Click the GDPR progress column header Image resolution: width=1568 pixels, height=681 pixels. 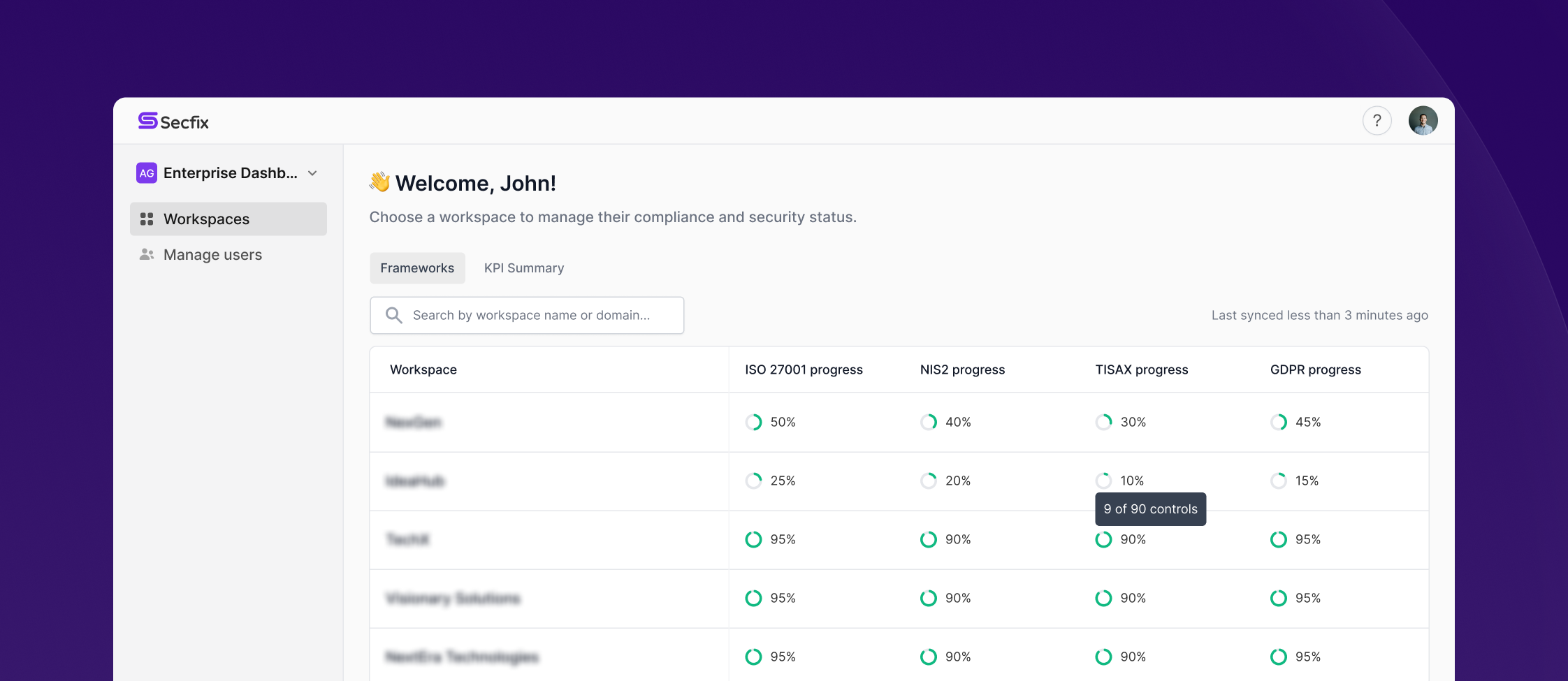click(x=1316, y=370)
